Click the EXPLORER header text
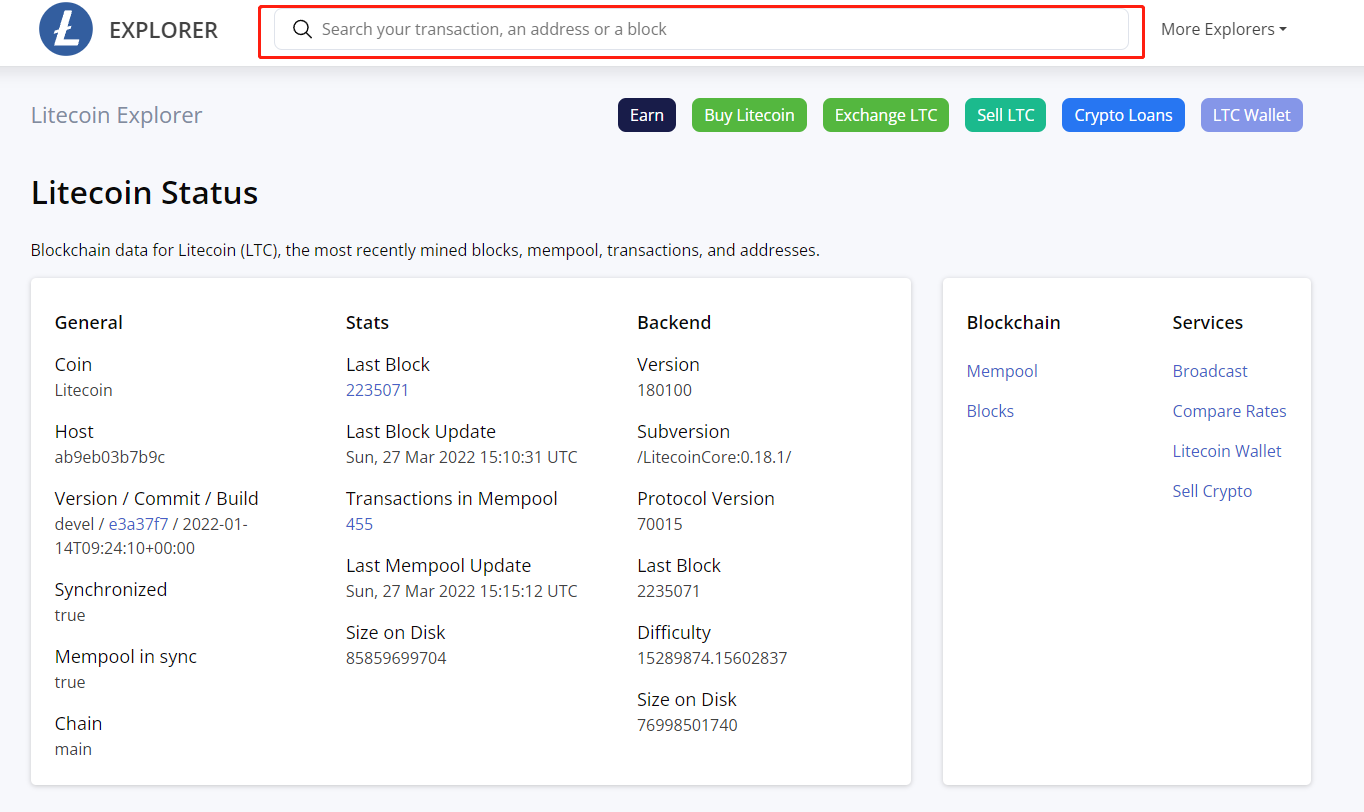This screenshot has height=812, width=1364. point(163,30)
